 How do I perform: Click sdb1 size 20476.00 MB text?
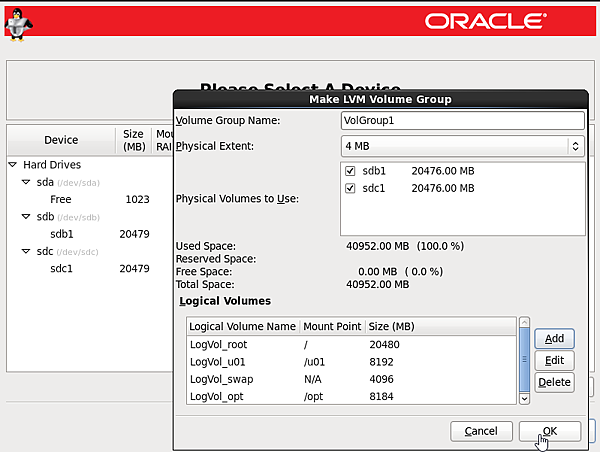point(443,171)
